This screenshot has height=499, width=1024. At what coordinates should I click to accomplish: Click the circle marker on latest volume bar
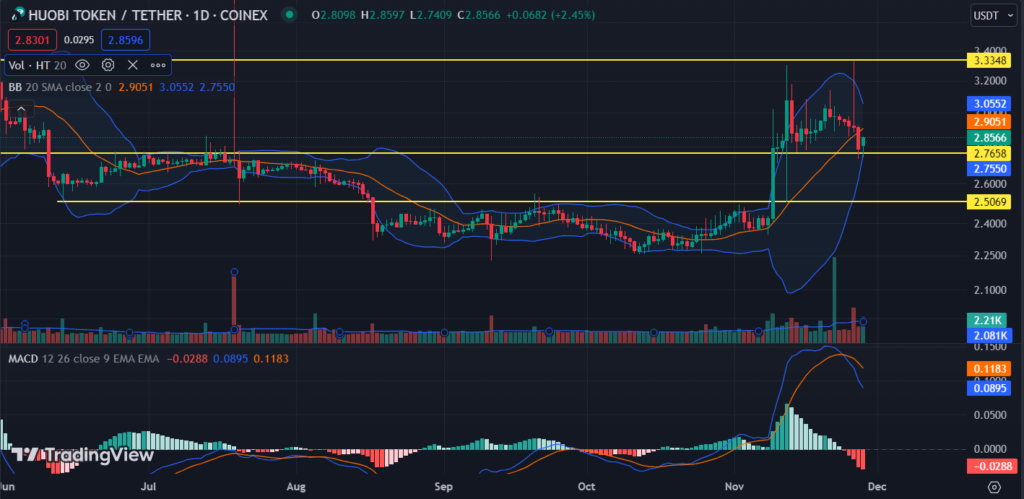[x=863, y=321]
